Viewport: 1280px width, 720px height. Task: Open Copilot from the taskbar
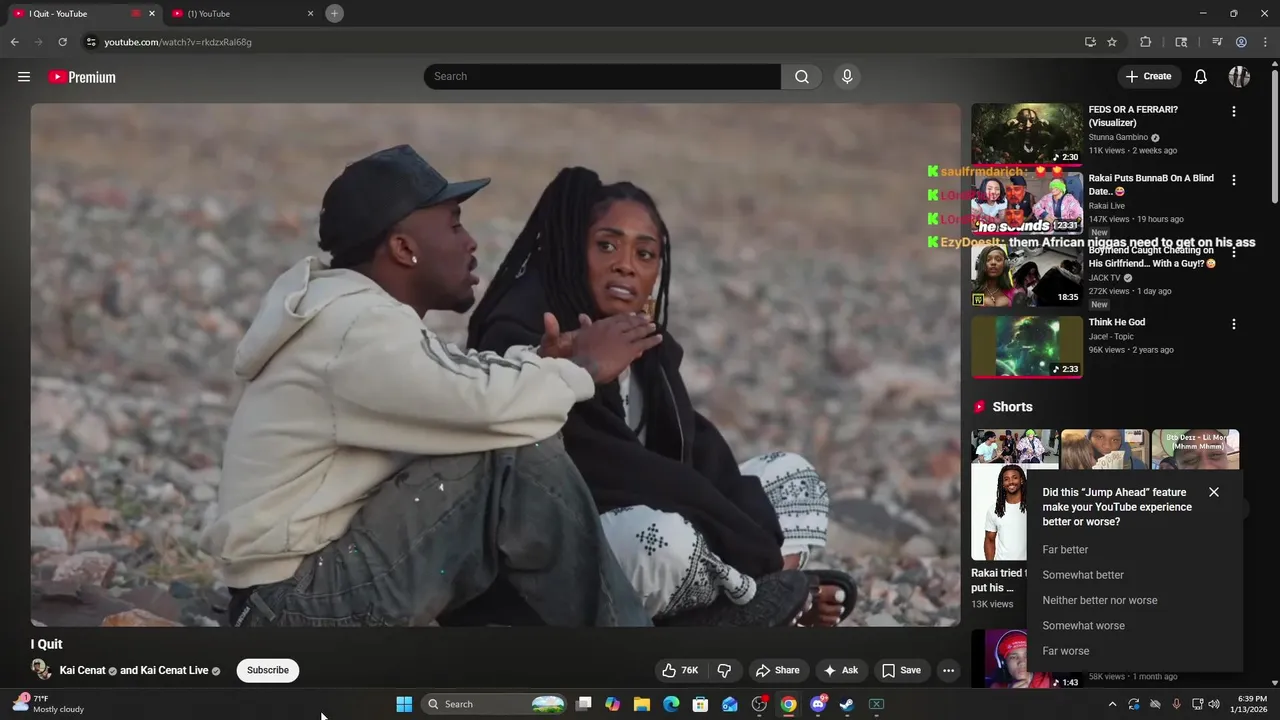click(x=613, y=704)
